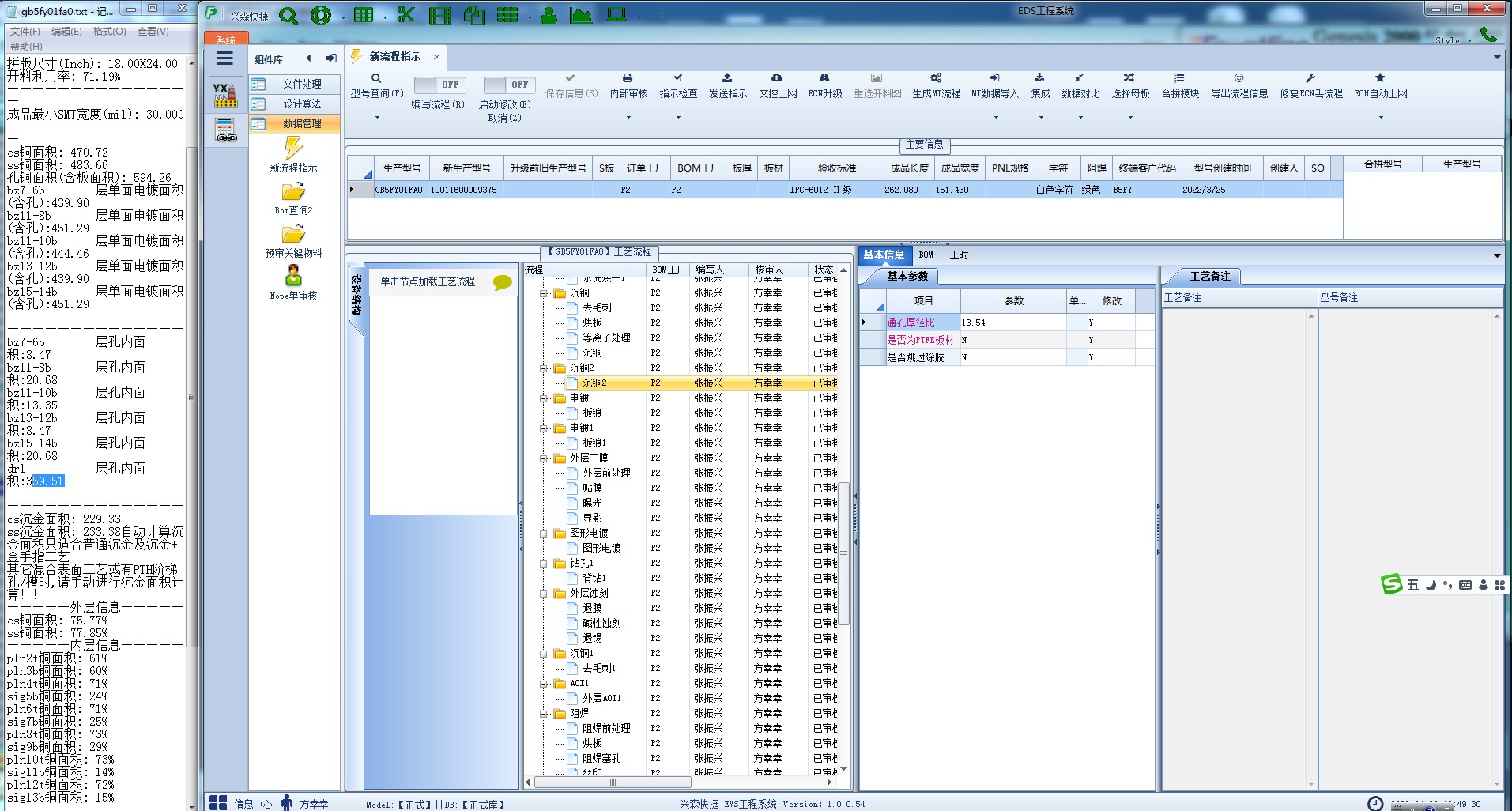The image size is (1512, 811).
Task: Collapse the 外层蚀刻 folder node
Action: click(544, 594)
